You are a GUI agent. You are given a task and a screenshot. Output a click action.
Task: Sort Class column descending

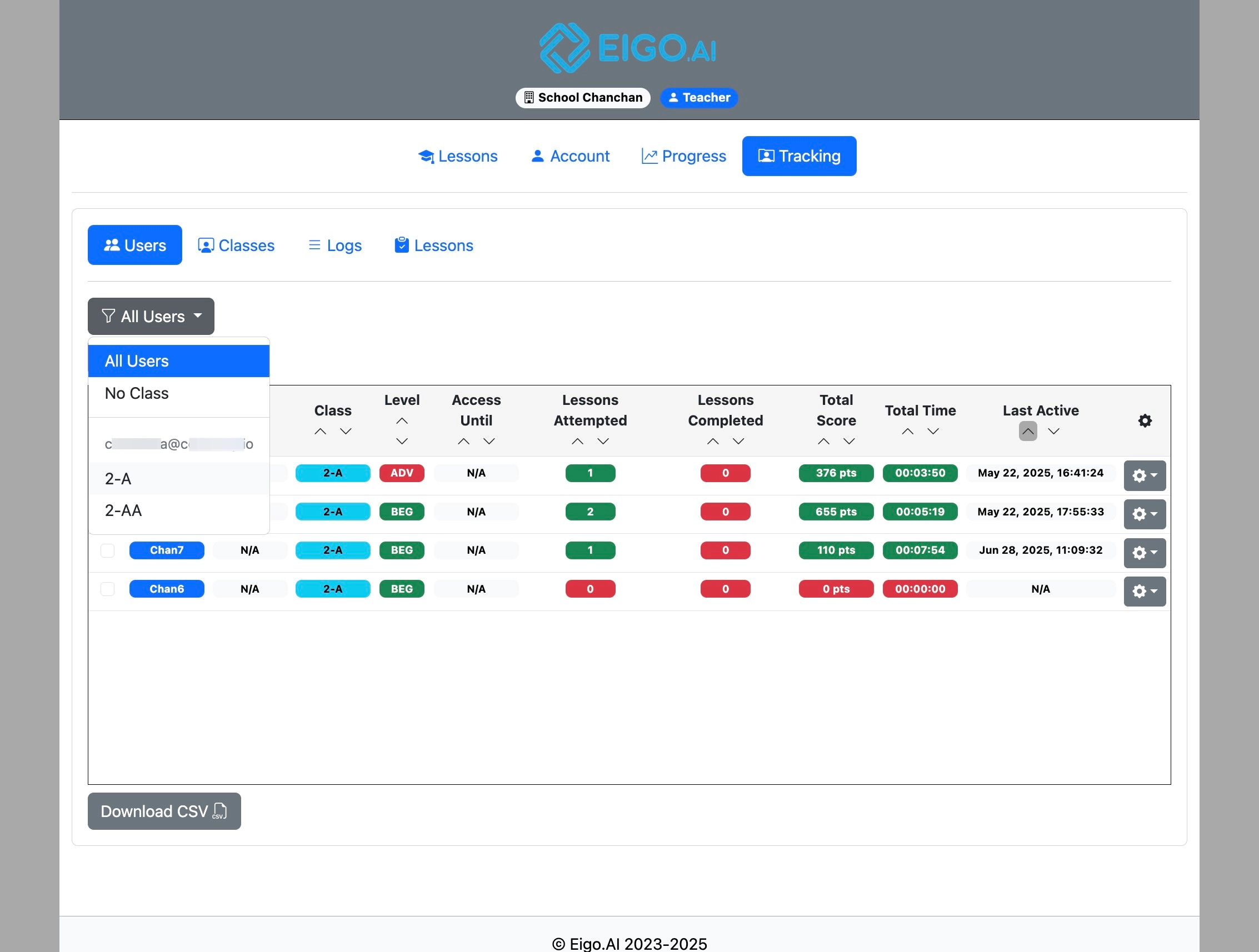point(346,432)
